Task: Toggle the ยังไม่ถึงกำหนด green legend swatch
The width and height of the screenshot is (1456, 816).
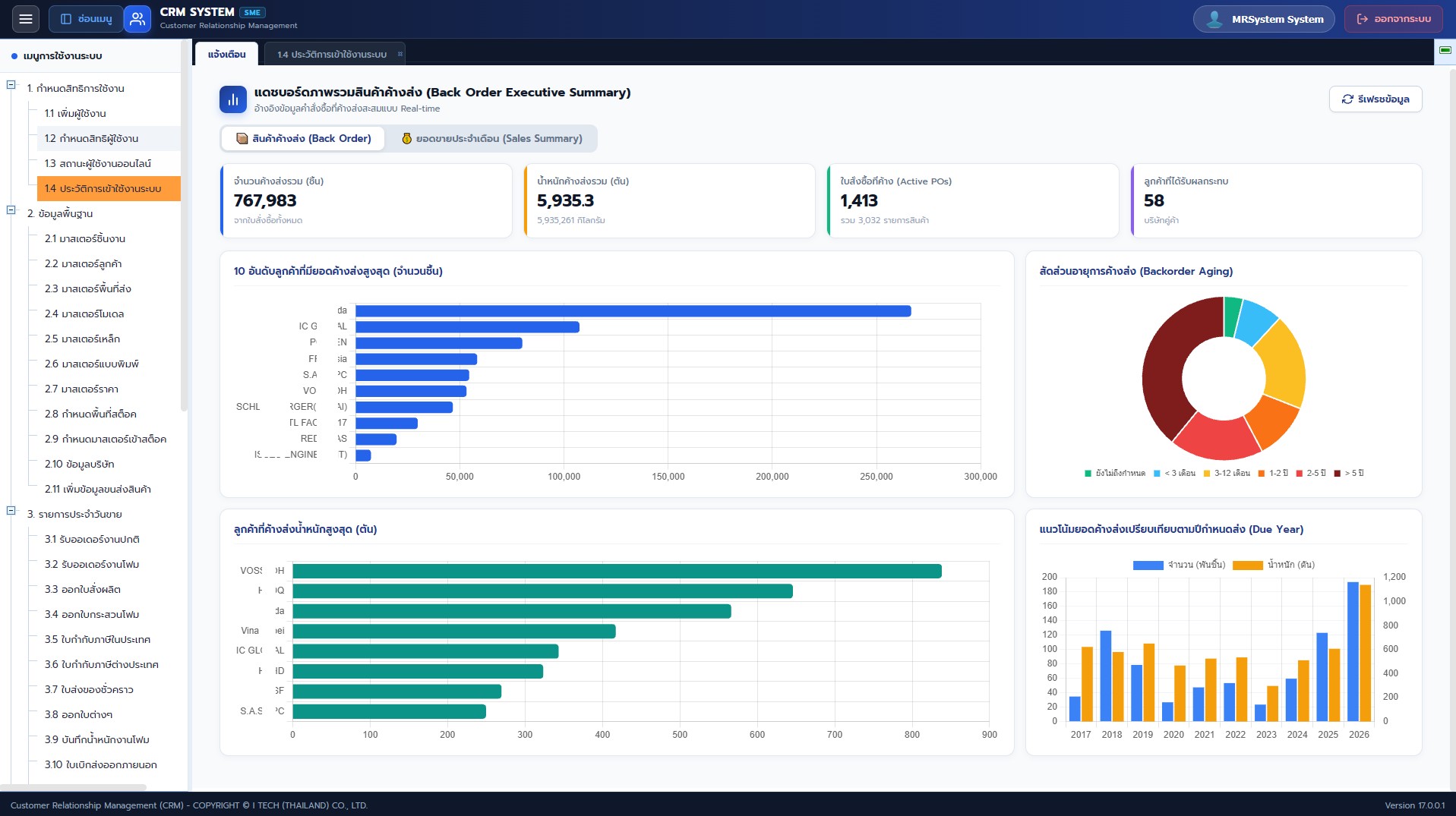Action: tap(1088, 474)
